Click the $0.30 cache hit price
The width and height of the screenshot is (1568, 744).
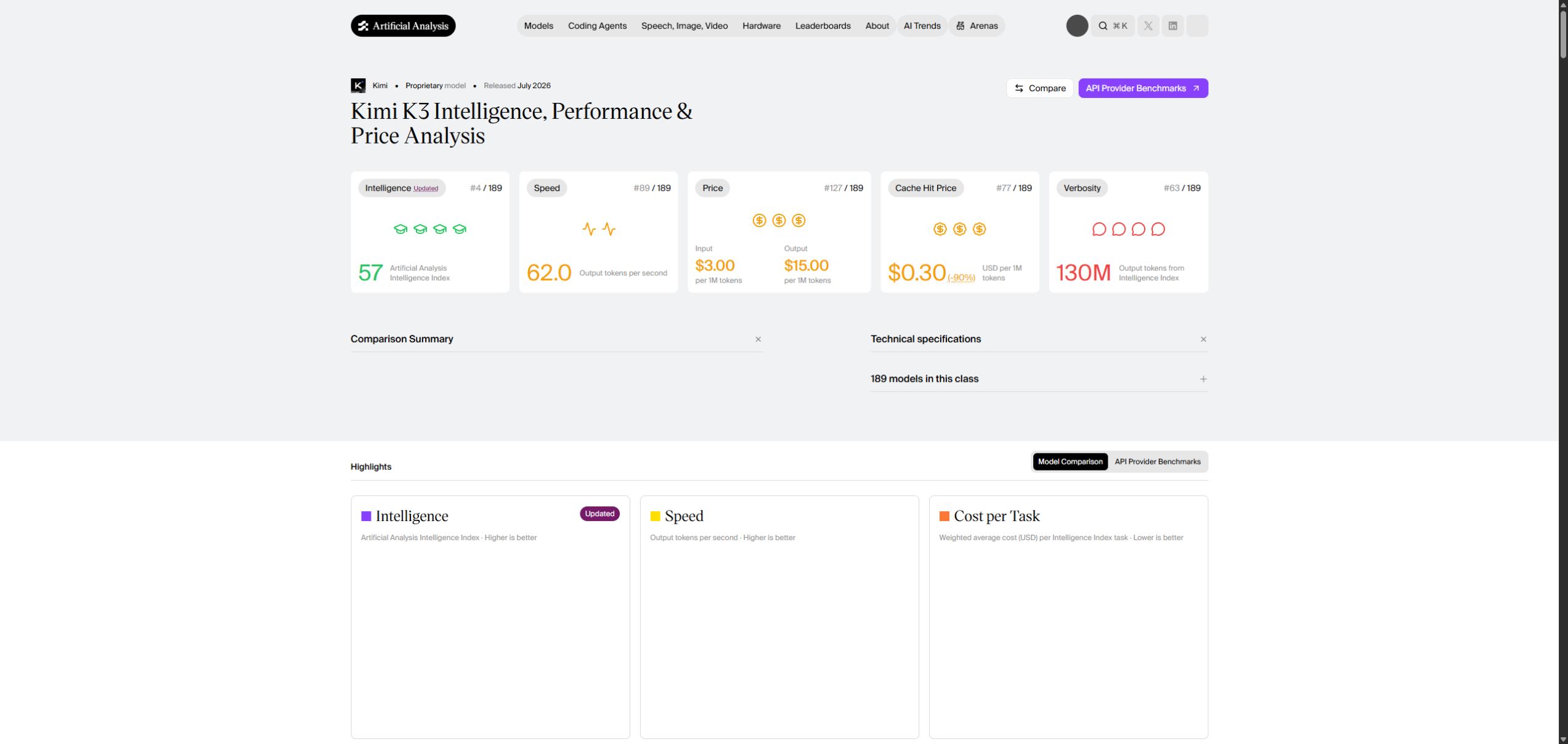point(916,273)
